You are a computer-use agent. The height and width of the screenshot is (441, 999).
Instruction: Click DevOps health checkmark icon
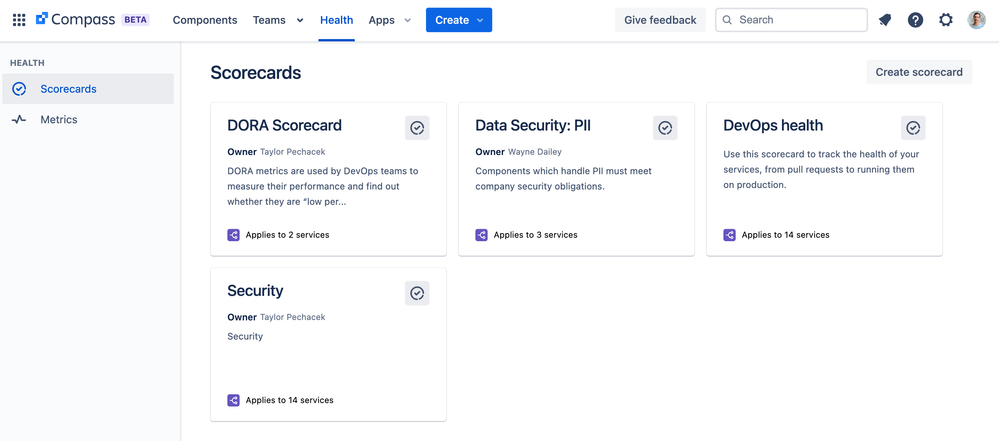[x=913, y=128]
